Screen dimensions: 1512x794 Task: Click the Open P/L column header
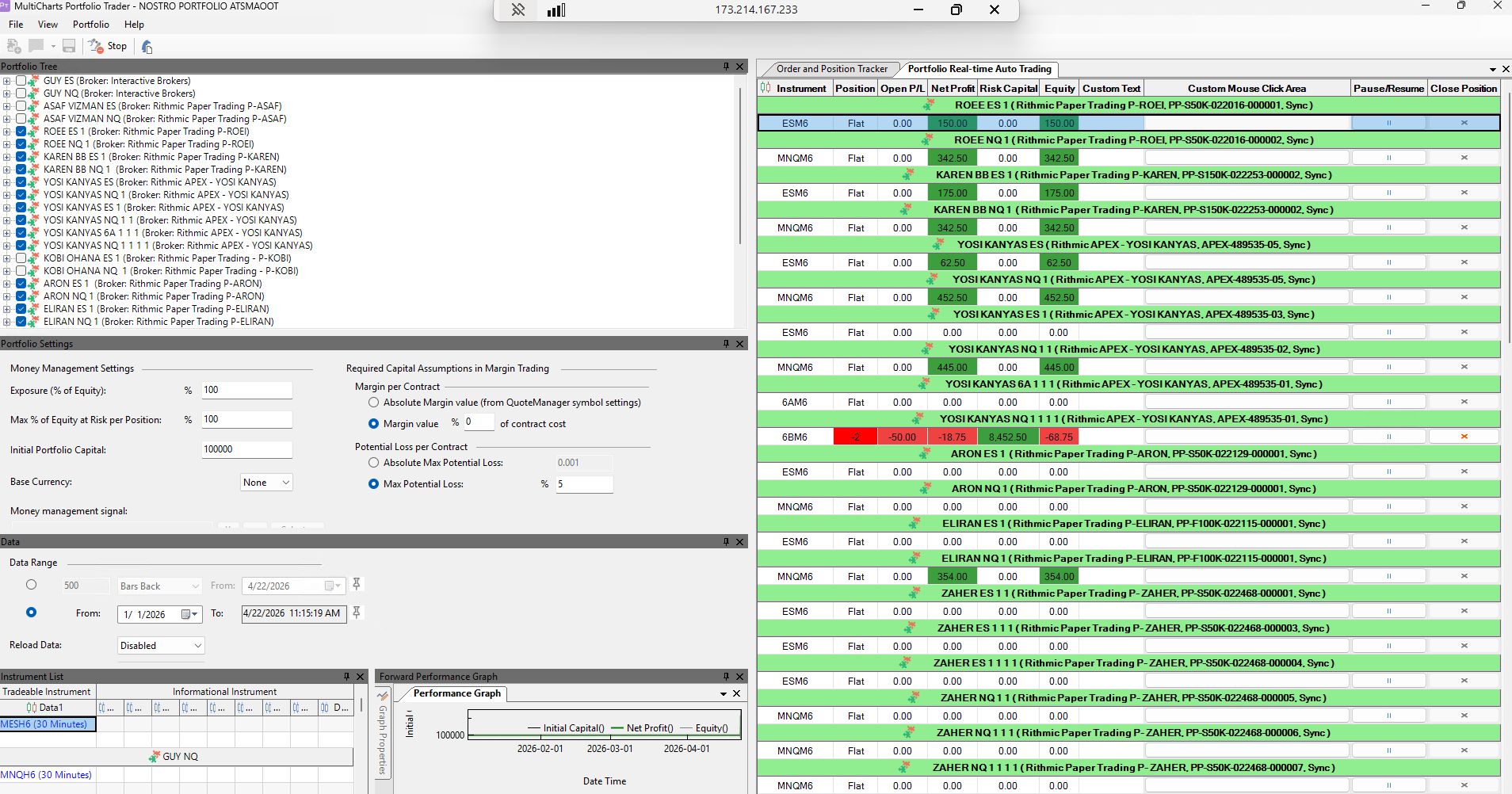click(x=903, y=89)
